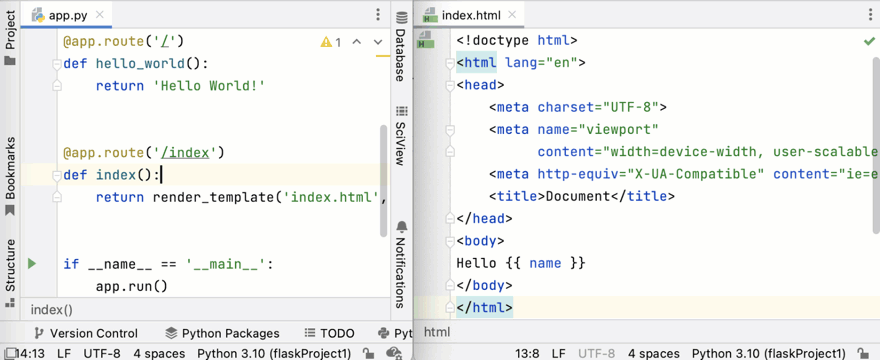Image resolution: width=880 pixels, height=360 pixels.
Task: Open Python 3.10 interpreter selector in app.py status bar
Action: coord(274,353)
